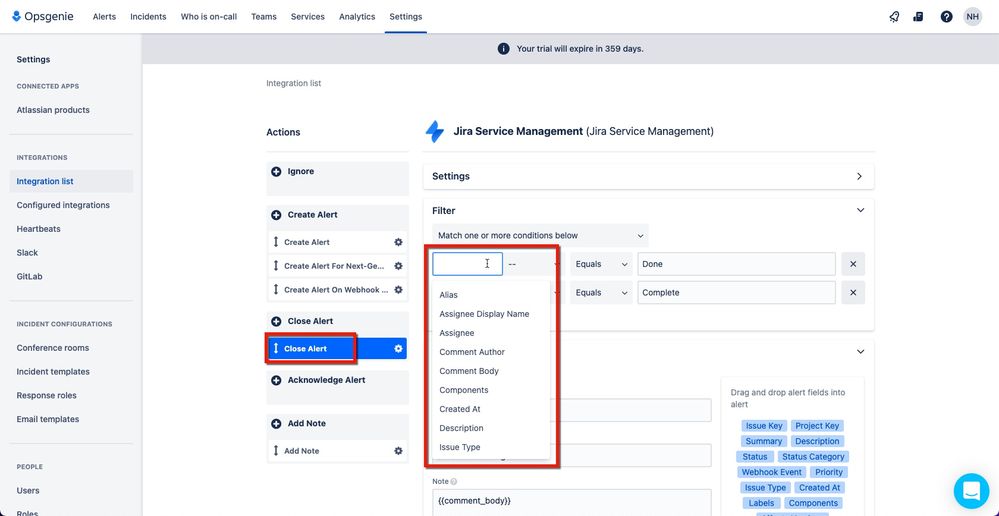Image resolution: width=999 pixels, height=516 pixels.
Task: Open the NH user avatar menu
Action: click(972, 17)
